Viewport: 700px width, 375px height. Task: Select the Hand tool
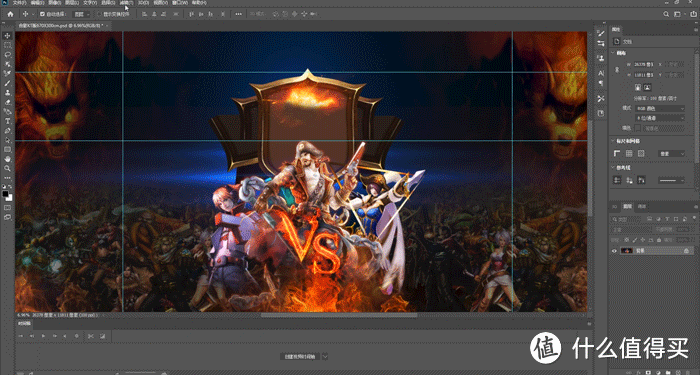[7, 159]
